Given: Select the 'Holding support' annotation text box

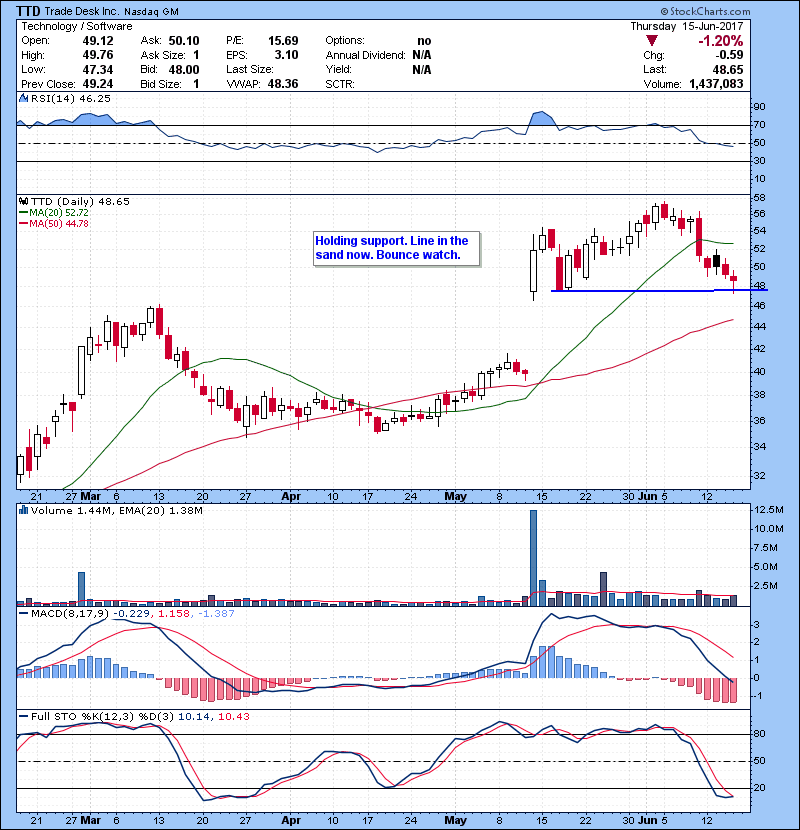Looking at the screenshot, I should 395,248.
